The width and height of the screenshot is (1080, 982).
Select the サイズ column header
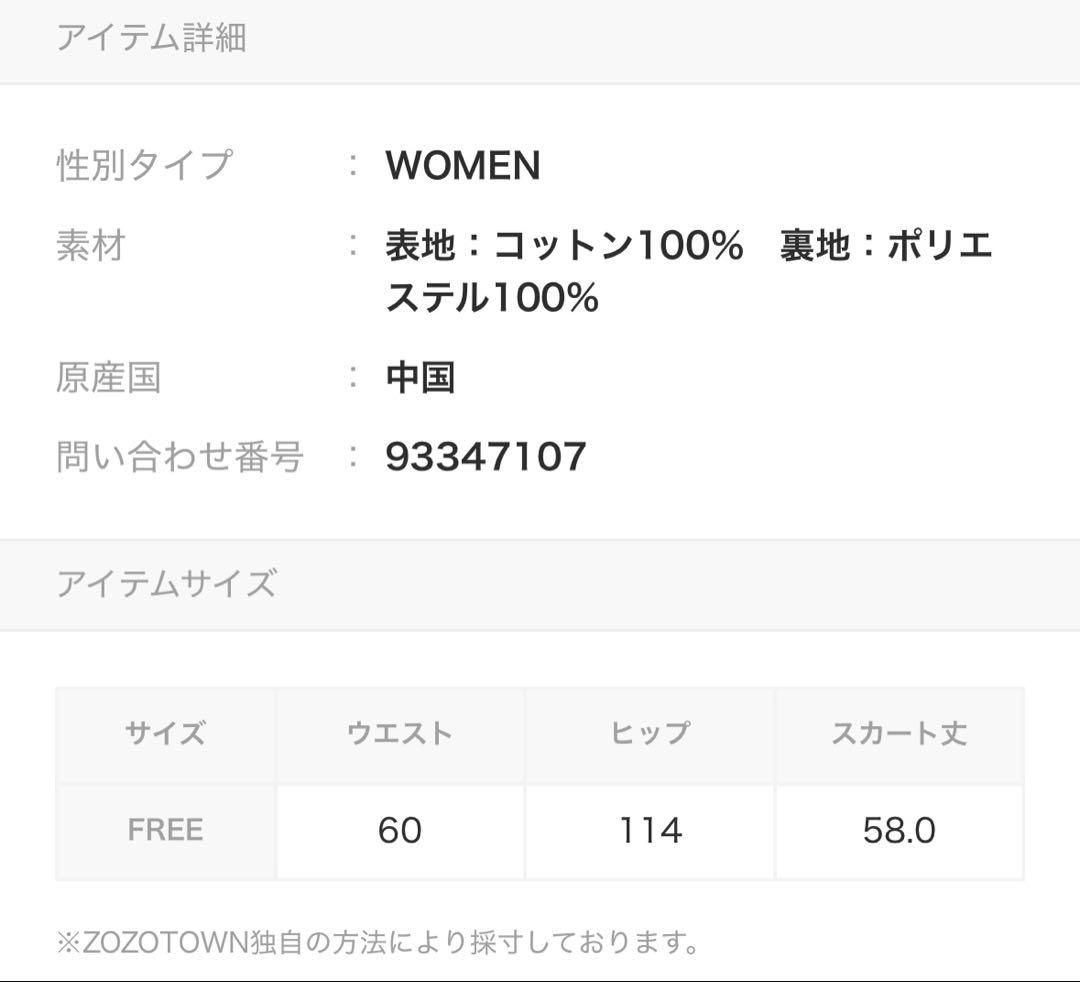point(166,734)
